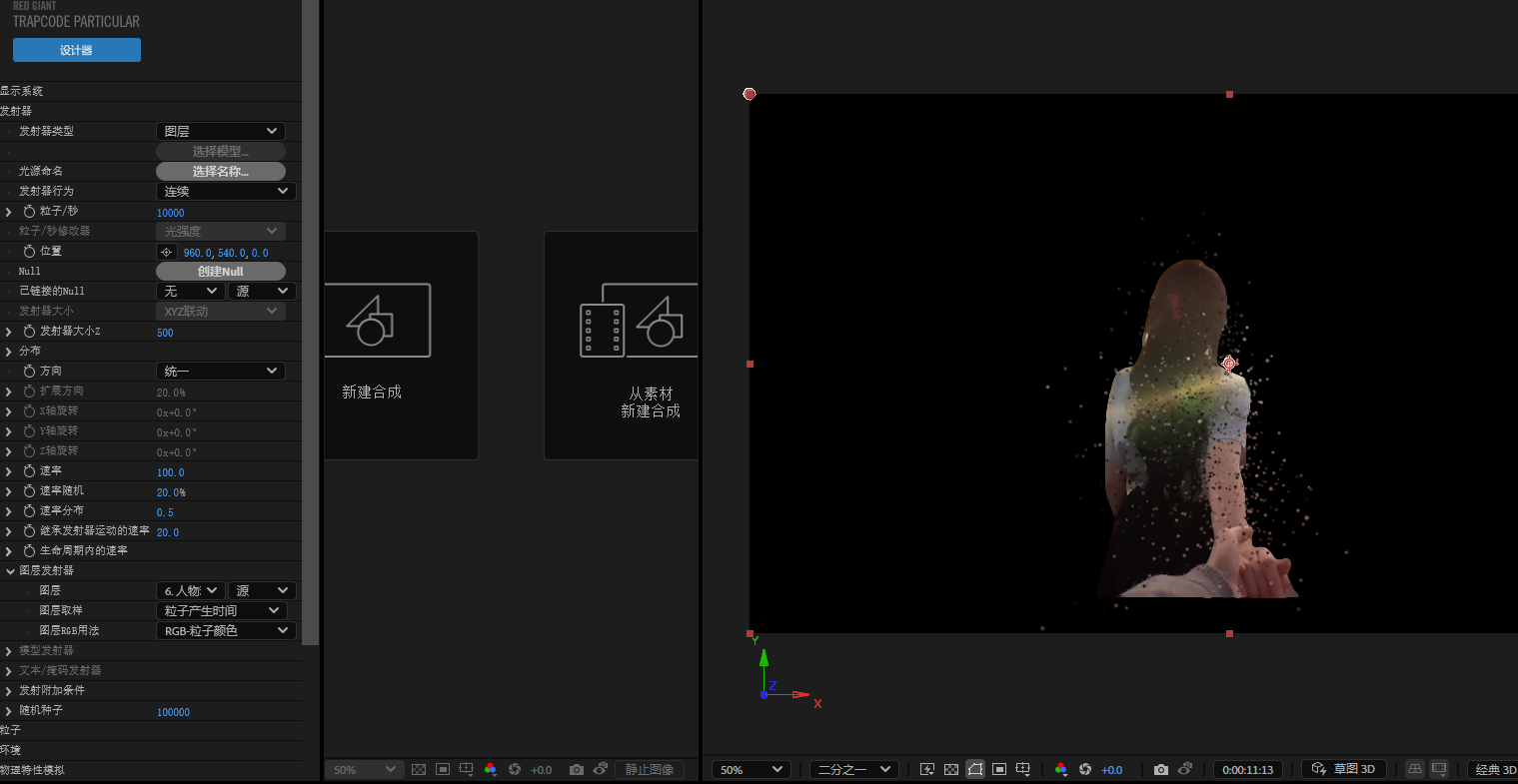Open the 二分之一 resolution dropdown

pyautogui.click(x=853, y=769)
